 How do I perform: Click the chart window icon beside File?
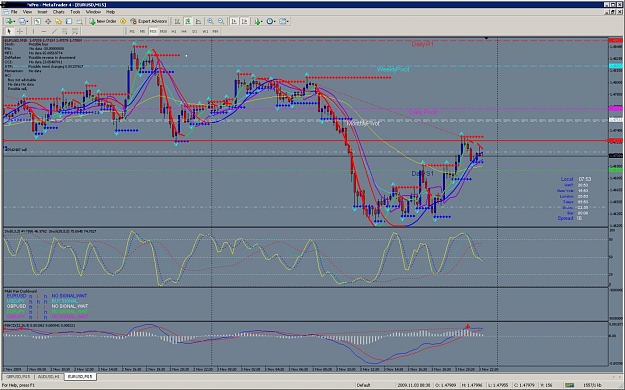[6, 12]
